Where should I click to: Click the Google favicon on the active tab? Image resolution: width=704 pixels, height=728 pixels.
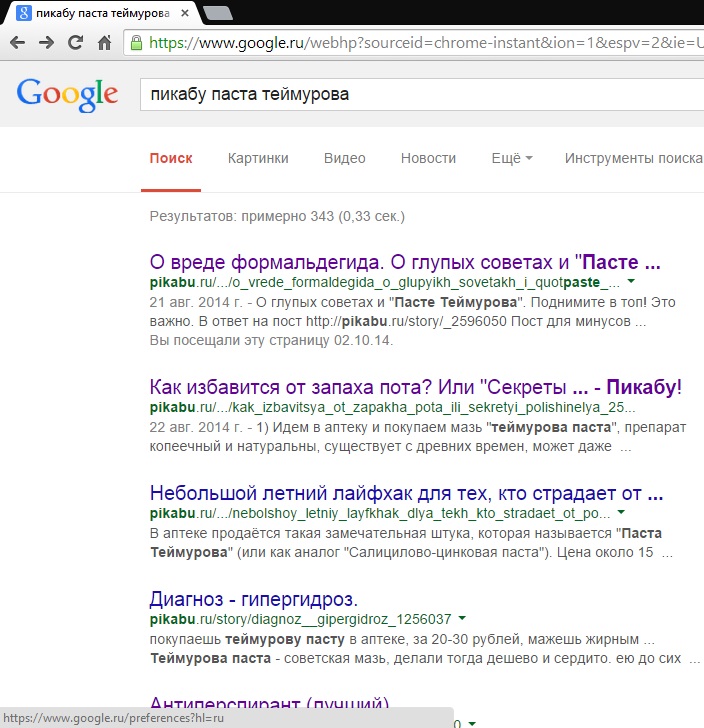click(20, 13)
